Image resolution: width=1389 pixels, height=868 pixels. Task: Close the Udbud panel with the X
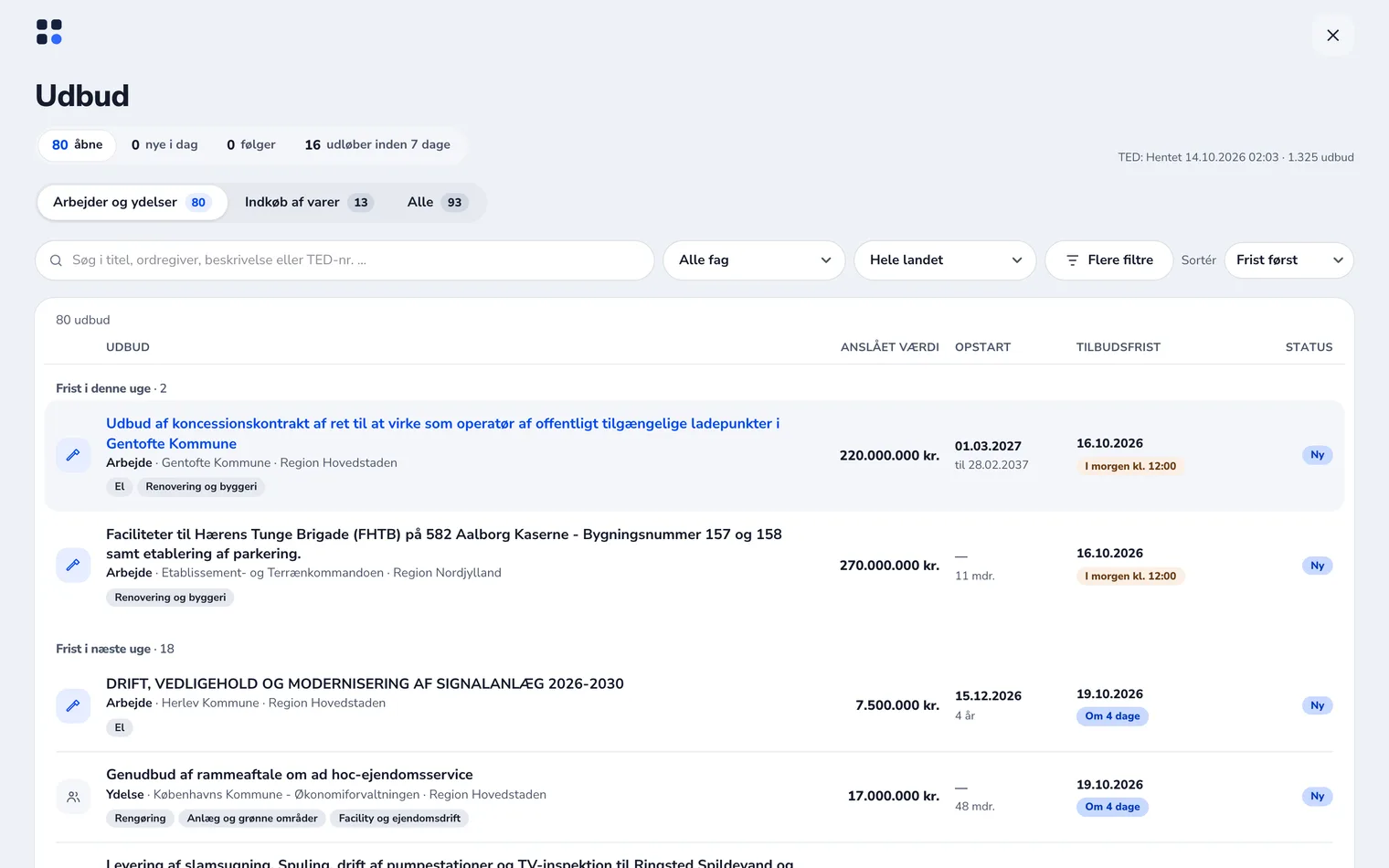[x=1332, y=35]
